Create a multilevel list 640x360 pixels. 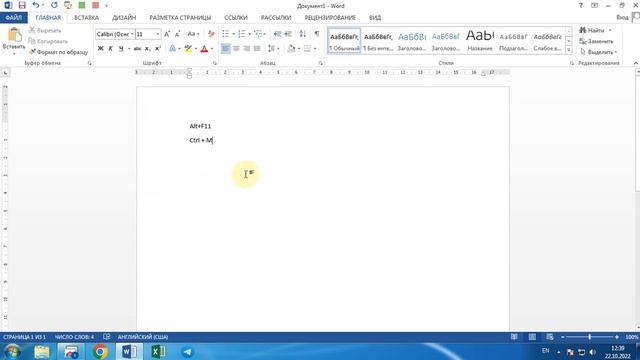(x=258, y=34)
